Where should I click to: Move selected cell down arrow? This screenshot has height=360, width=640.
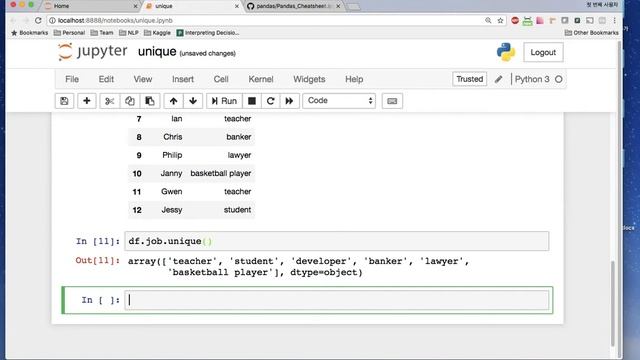point(193,101)
